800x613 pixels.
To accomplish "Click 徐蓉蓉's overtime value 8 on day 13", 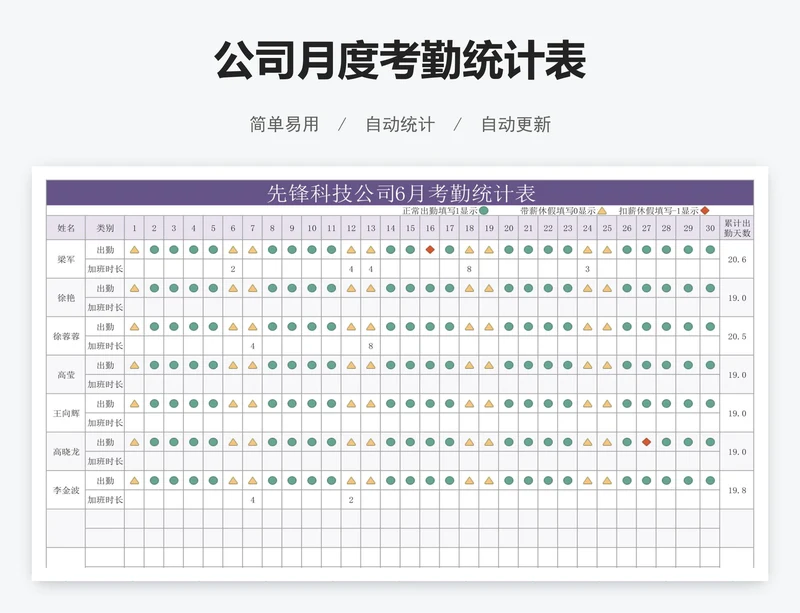I will point(371,346).
